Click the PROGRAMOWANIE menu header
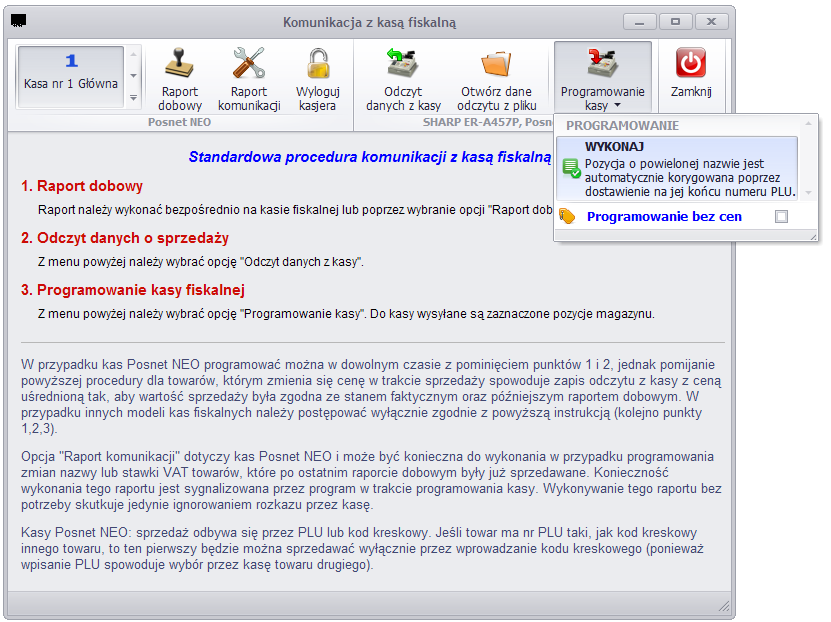The image size is (831, 622). (622, 126)
